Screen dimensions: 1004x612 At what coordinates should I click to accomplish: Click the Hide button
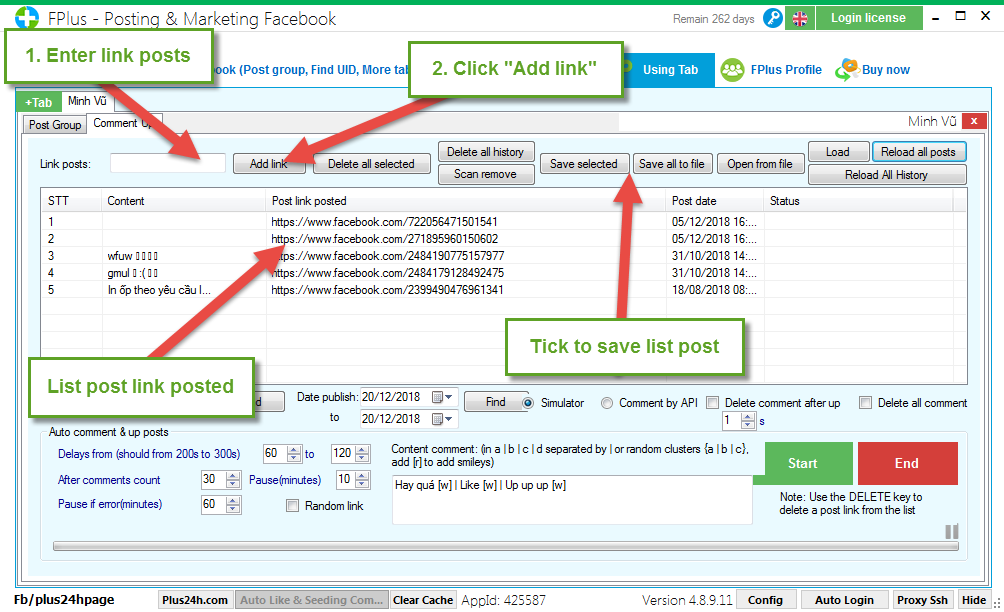(974, 600)
